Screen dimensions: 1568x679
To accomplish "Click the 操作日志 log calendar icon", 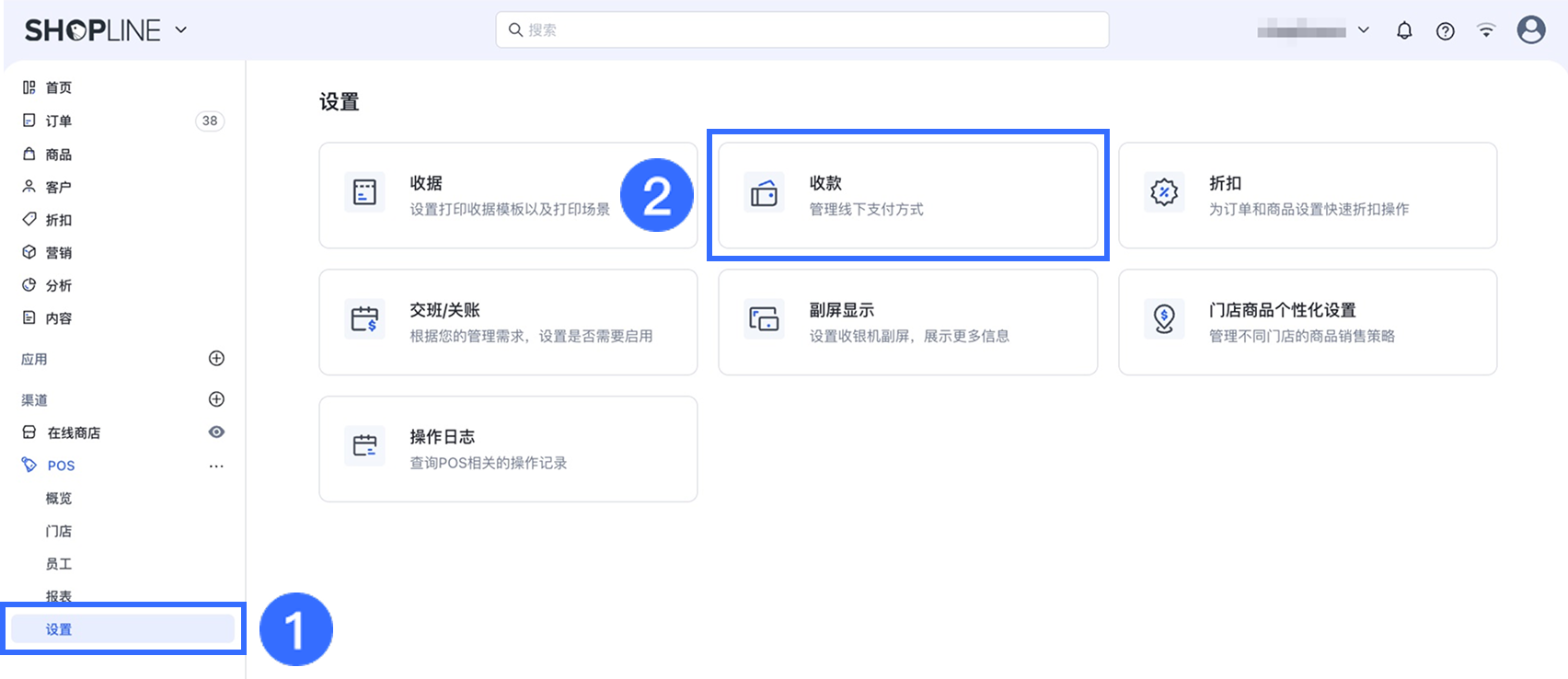I will click(x=365, y=446).
